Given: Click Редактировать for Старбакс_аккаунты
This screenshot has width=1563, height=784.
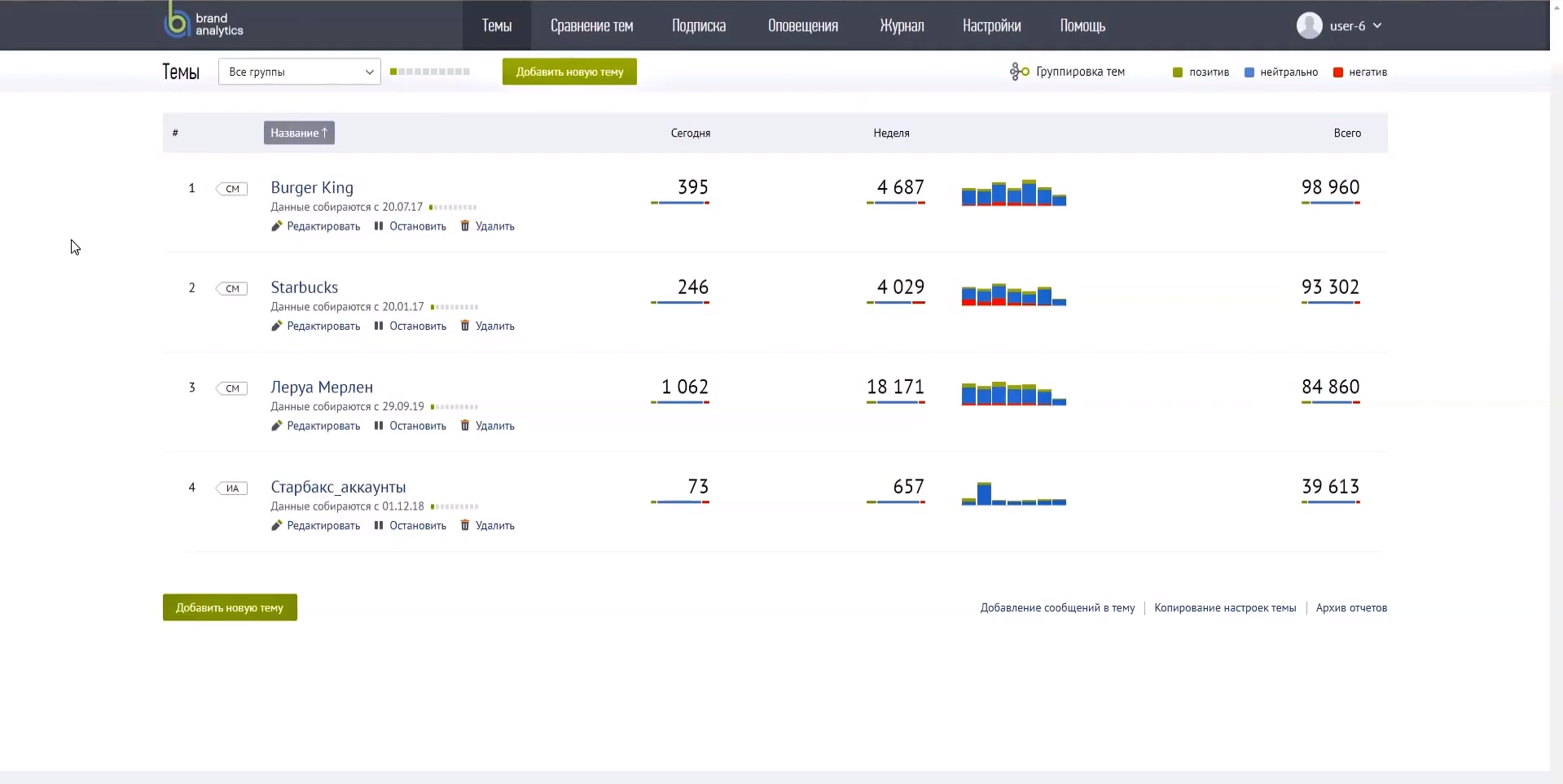Looking at the screenshot, I should pos(323,526).
